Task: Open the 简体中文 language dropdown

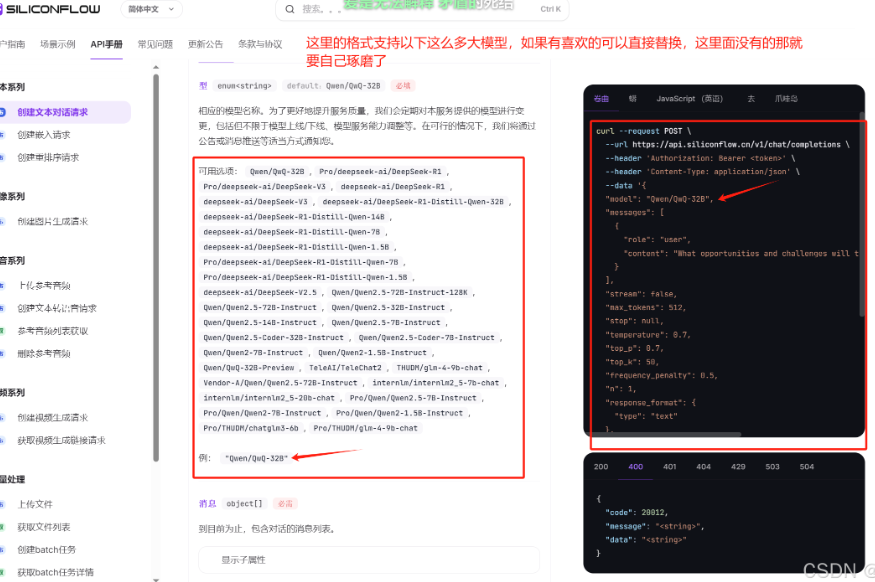Action: point(151,9)
